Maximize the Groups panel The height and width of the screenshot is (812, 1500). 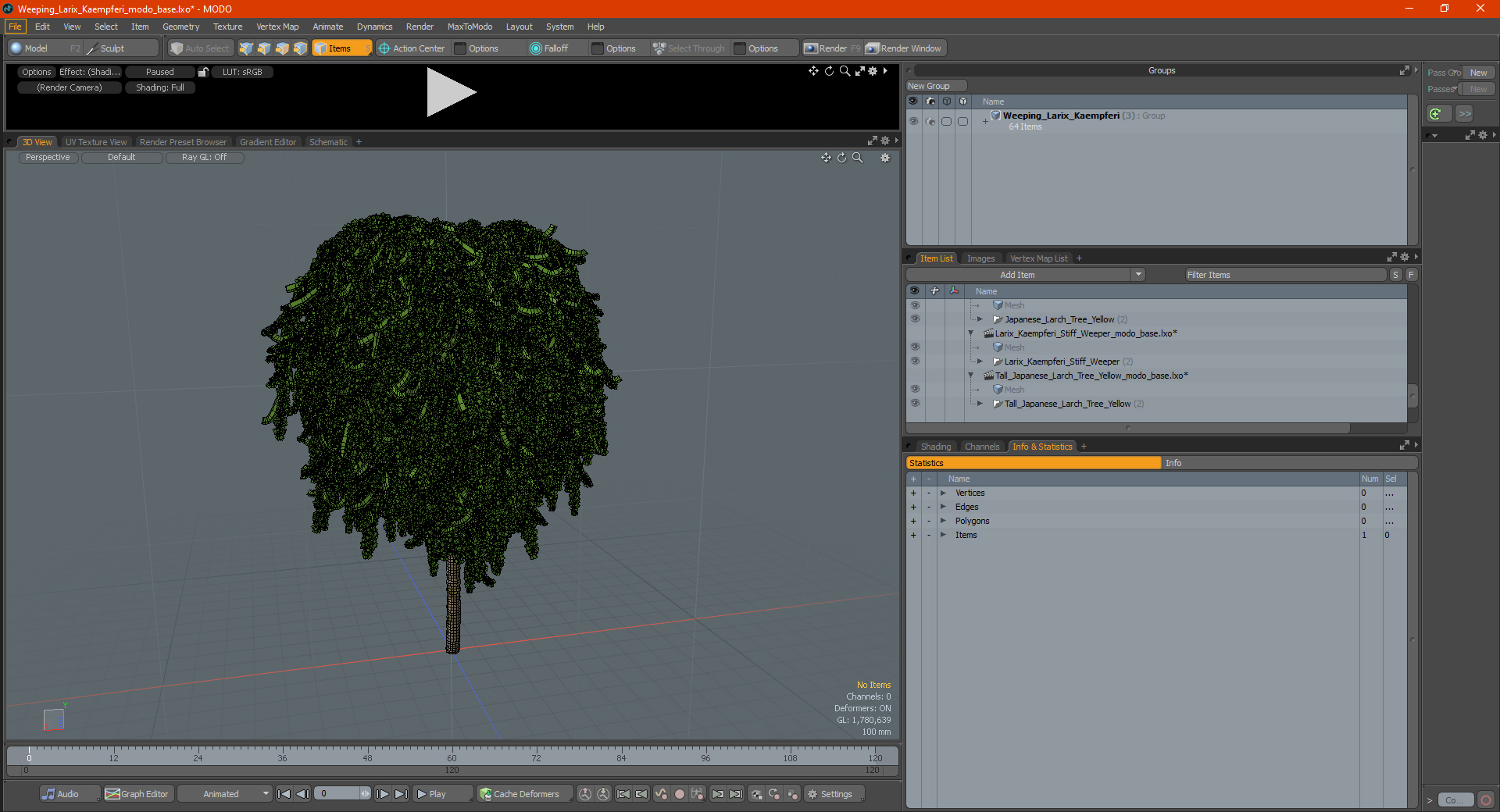pos(1404,70)
